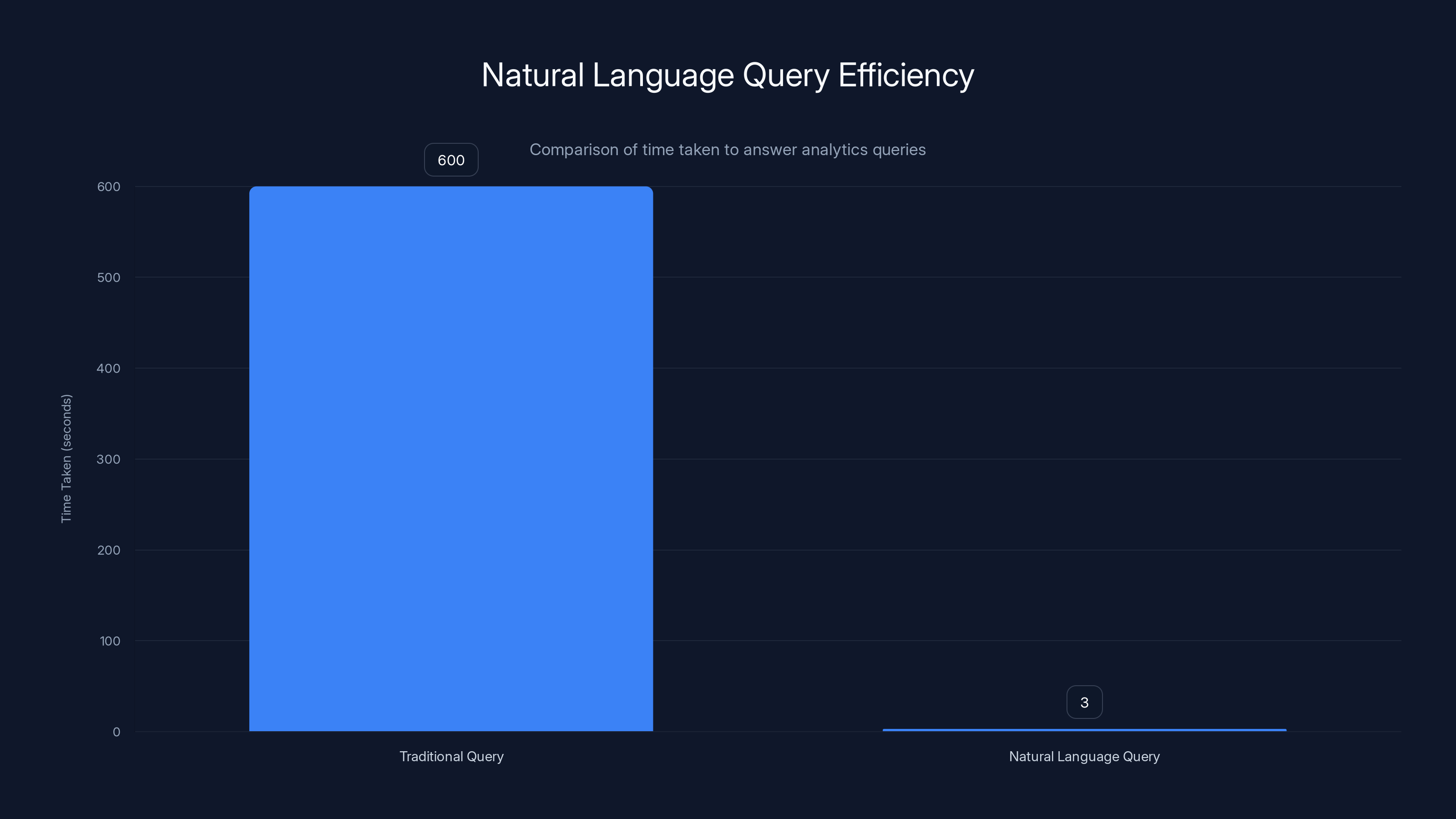Click the Natural Language Query bar
Screen dimensions: 1456x819
coord(1084,729)
